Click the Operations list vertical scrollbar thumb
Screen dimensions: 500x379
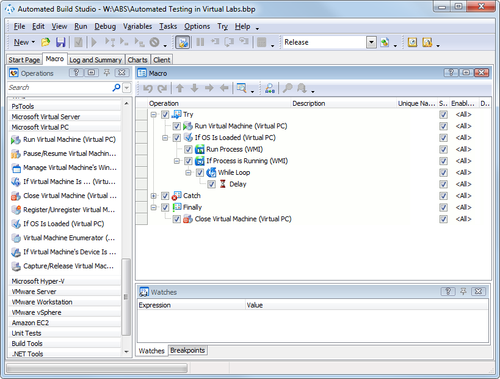126,297
